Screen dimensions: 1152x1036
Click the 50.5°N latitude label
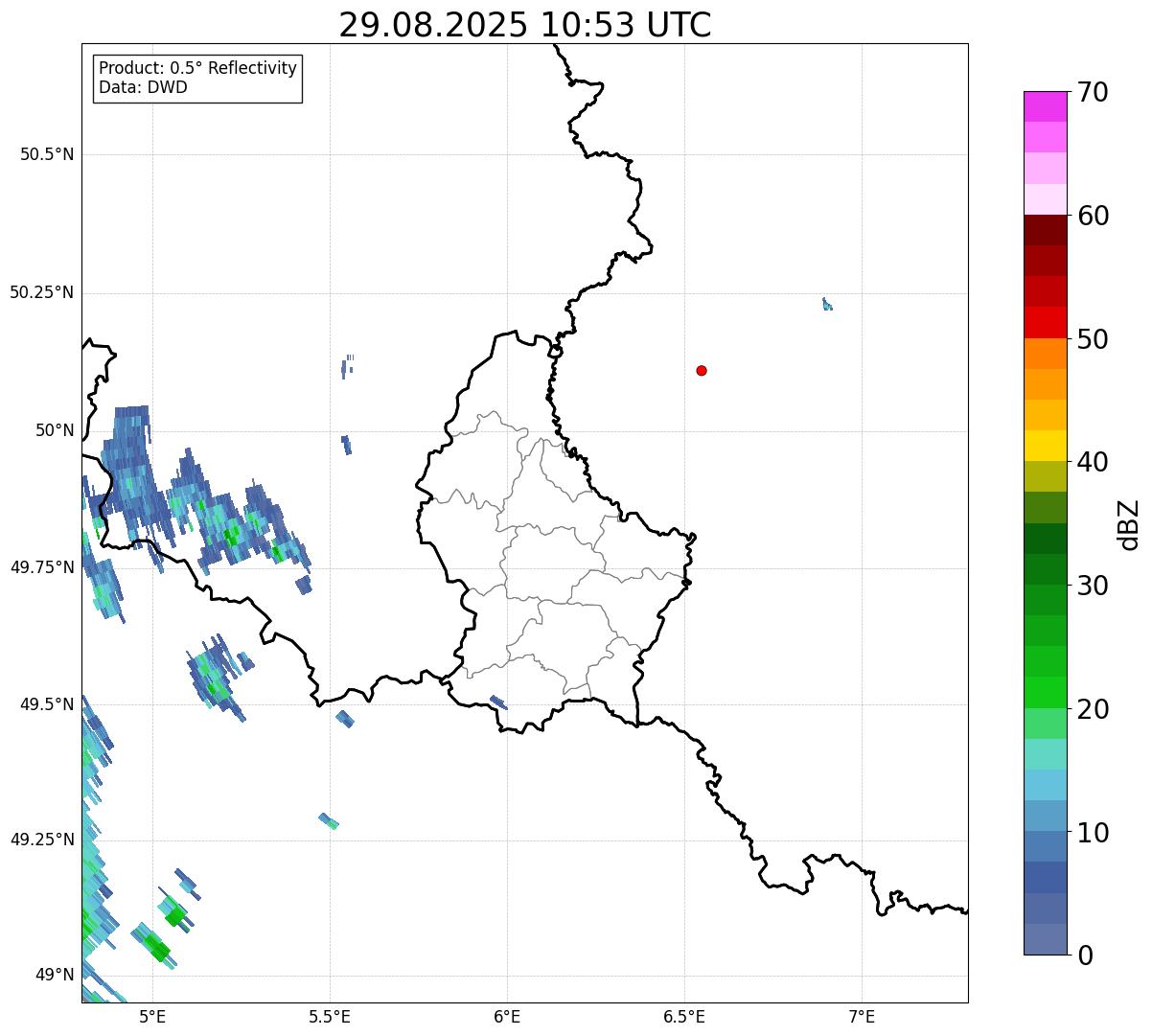click(47, 154)
